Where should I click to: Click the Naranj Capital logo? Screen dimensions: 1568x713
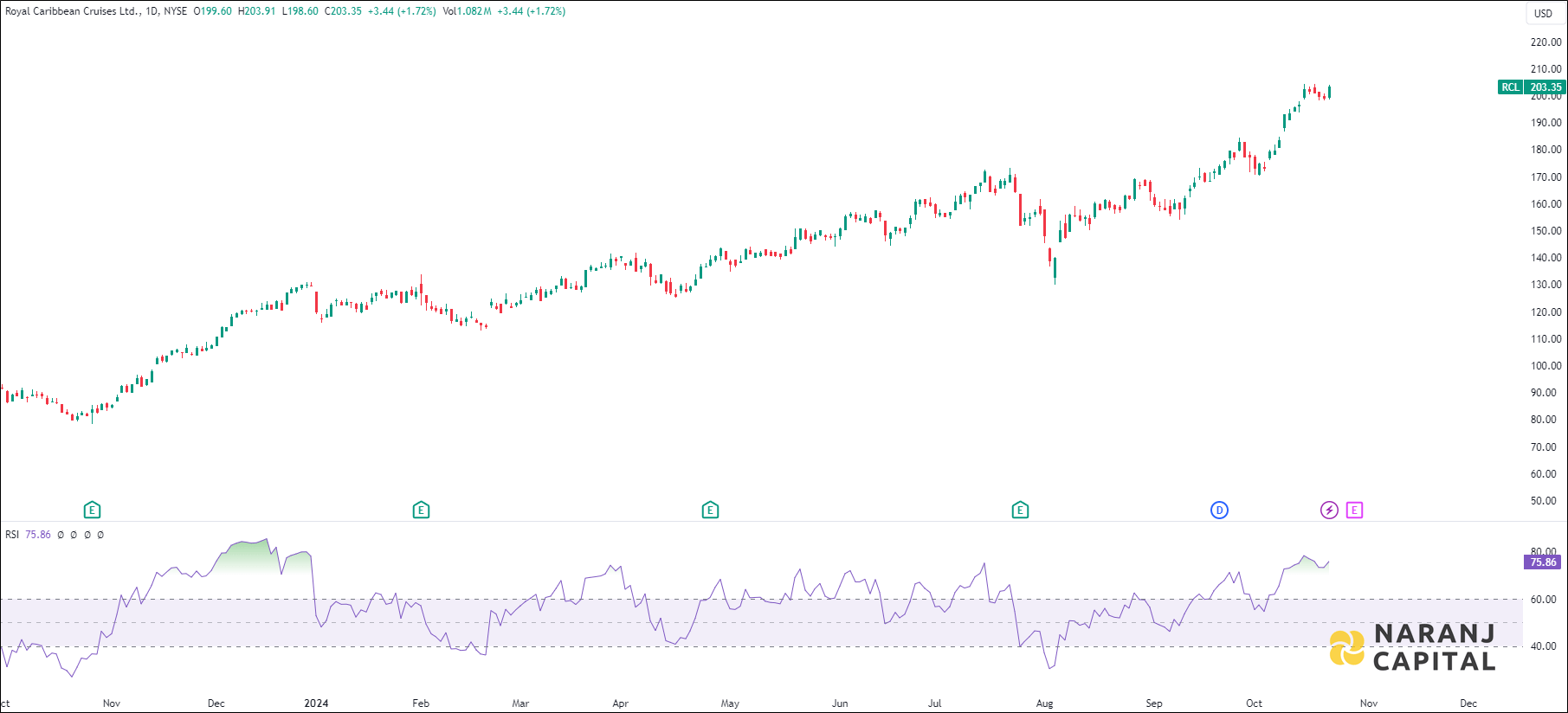pyautogui.click(x=1413, y=647)
